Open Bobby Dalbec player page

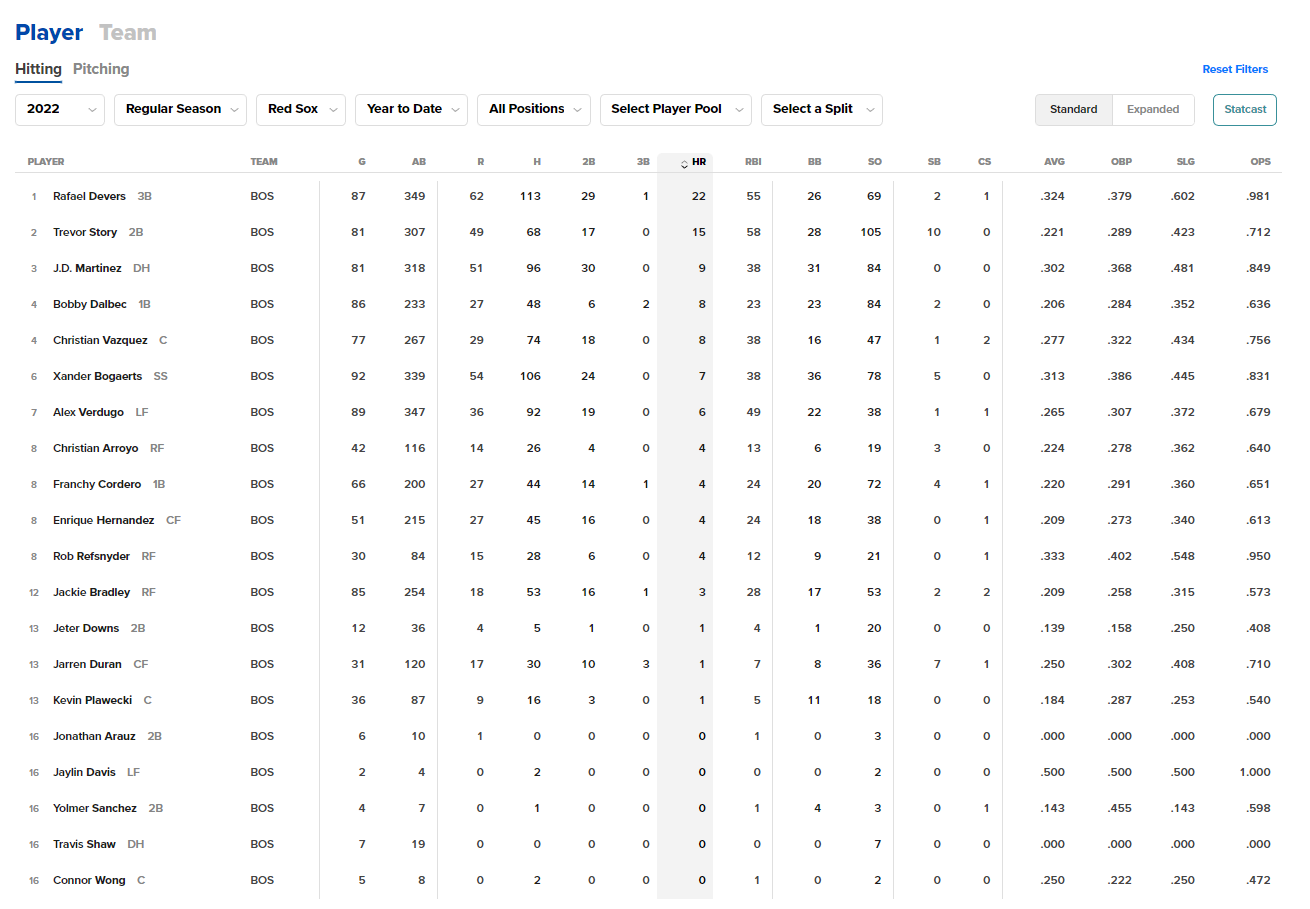90,304
